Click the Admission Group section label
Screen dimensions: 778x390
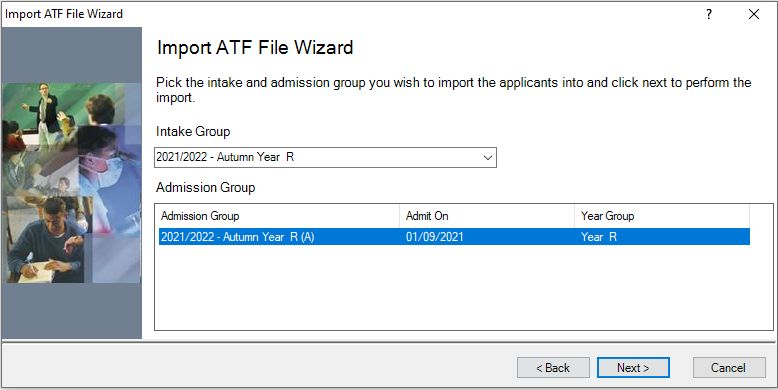pyautogui.click(x=205, y=188)
